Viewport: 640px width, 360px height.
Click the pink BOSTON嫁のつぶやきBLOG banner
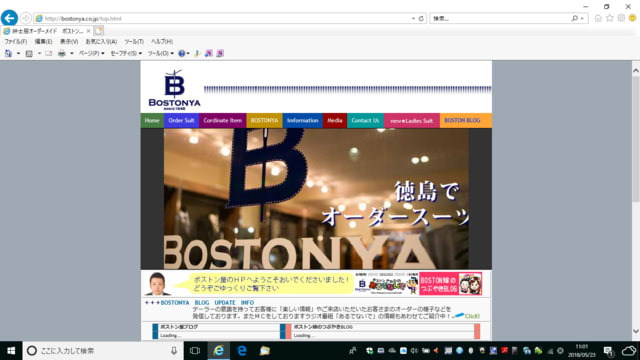pos(451,283)
